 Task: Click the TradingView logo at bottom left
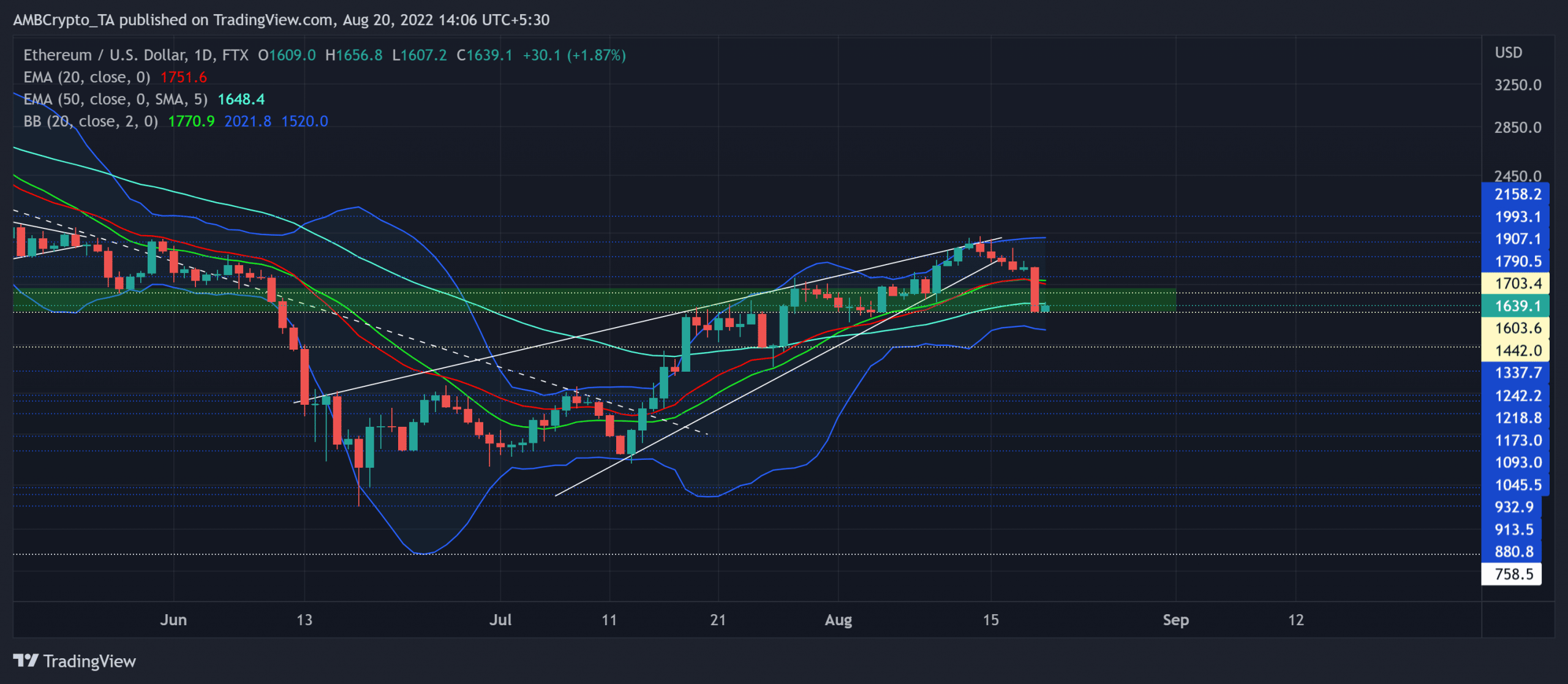coord(74,661)
